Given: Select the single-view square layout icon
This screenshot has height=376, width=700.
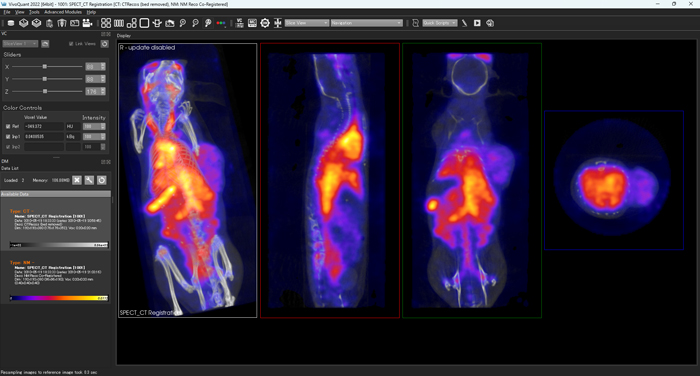Looking at the screenshot, I should coord(144,23).
